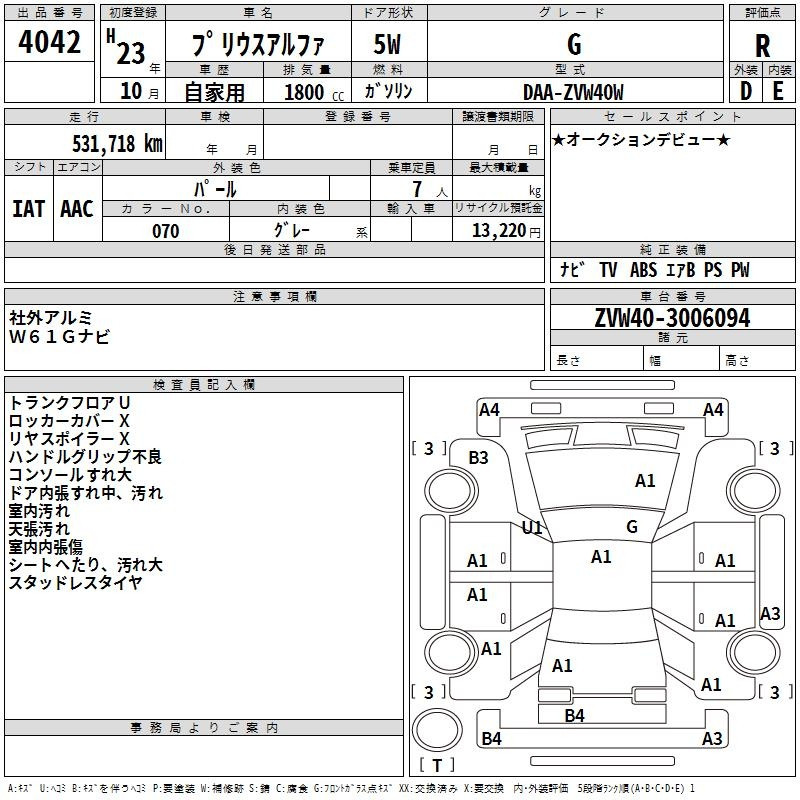The height and width of the screenshot is (800, 800).
Task: Click the lot number 4042
Action: [49, 42]
